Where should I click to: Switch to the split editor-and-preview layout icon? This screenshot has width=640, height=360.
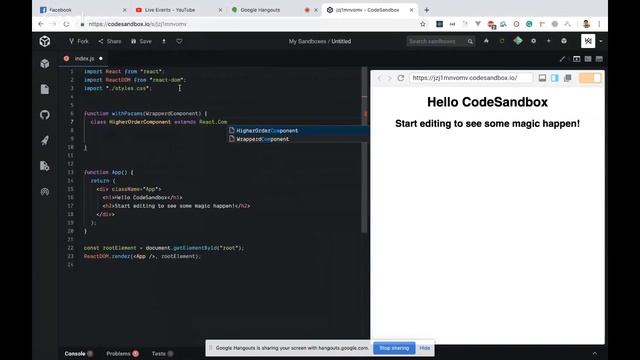click(x=588, y=59)
